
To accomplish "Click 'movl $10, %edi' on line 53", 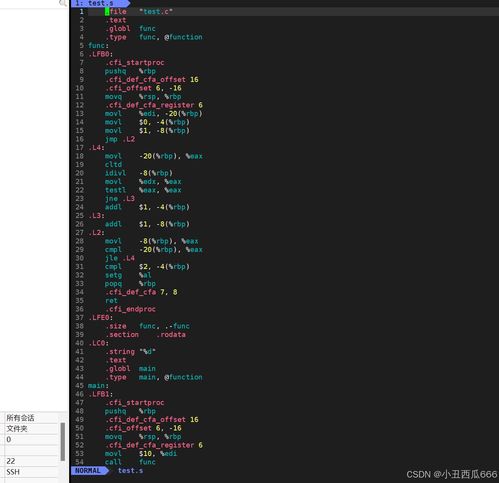I will pos(141,454).
